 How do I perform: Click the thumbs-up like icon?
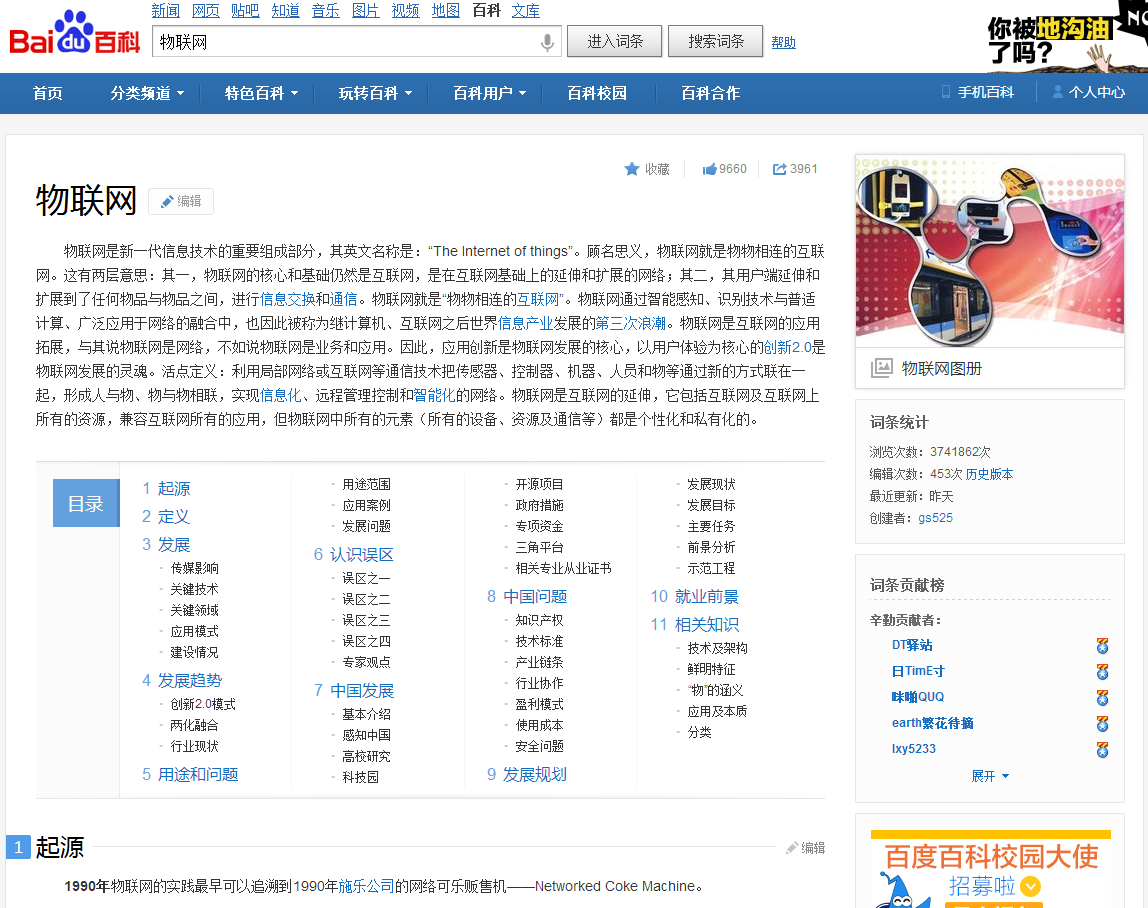(709, 169)
